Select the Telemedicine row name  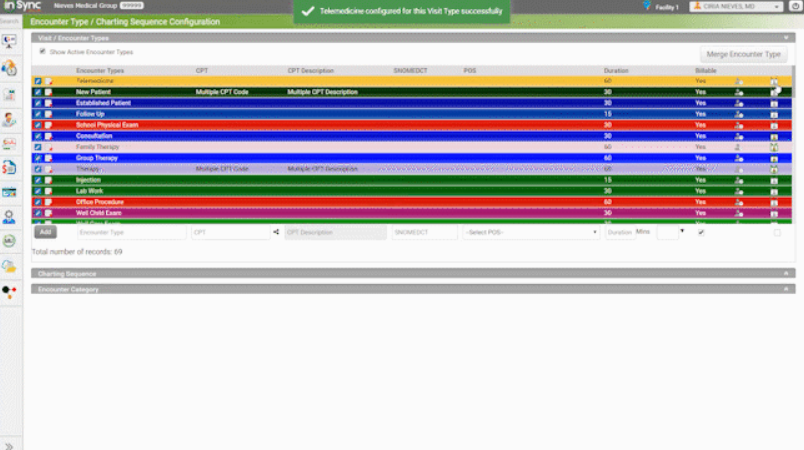point(95,81)
